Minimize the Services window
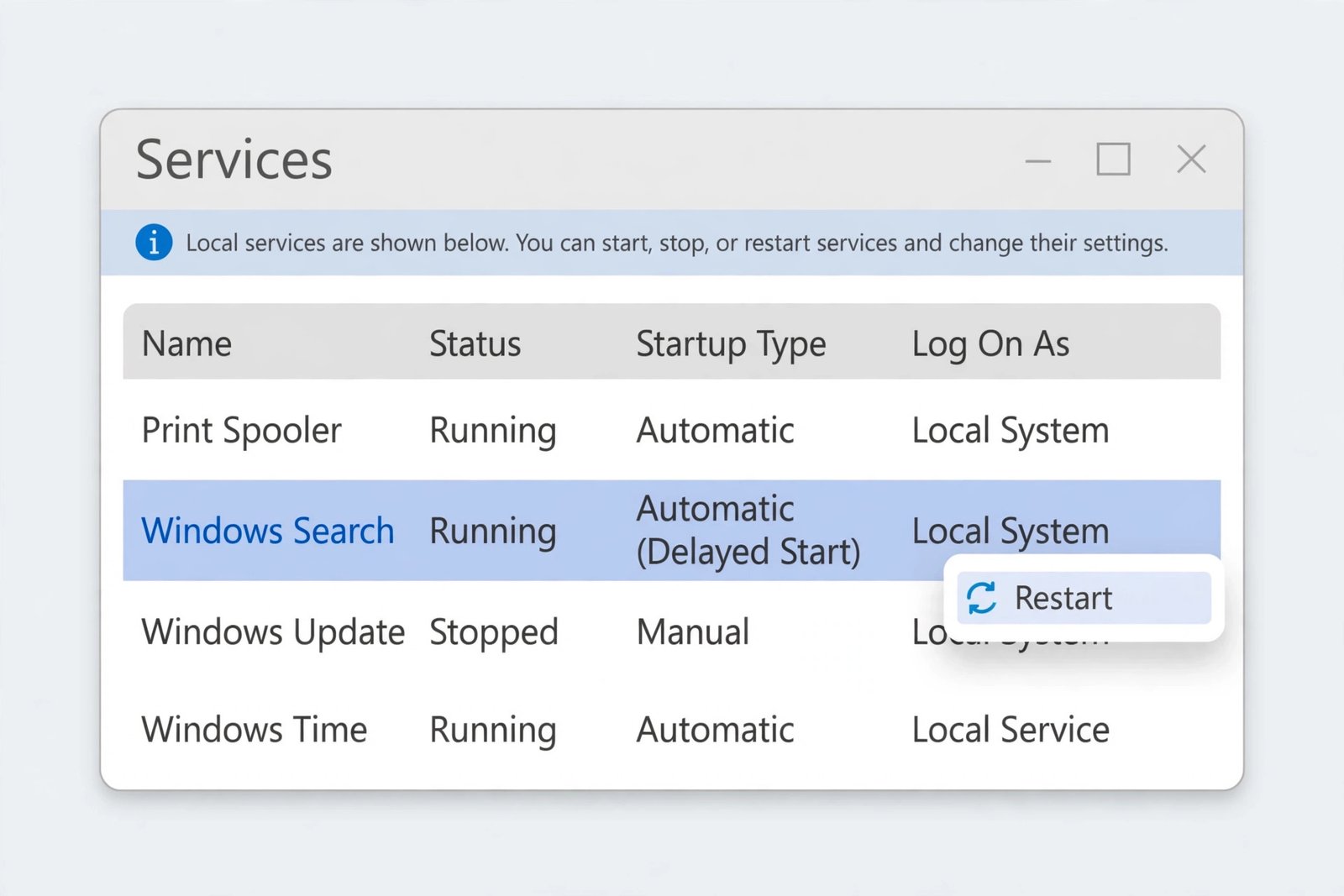 (1038, 160)
